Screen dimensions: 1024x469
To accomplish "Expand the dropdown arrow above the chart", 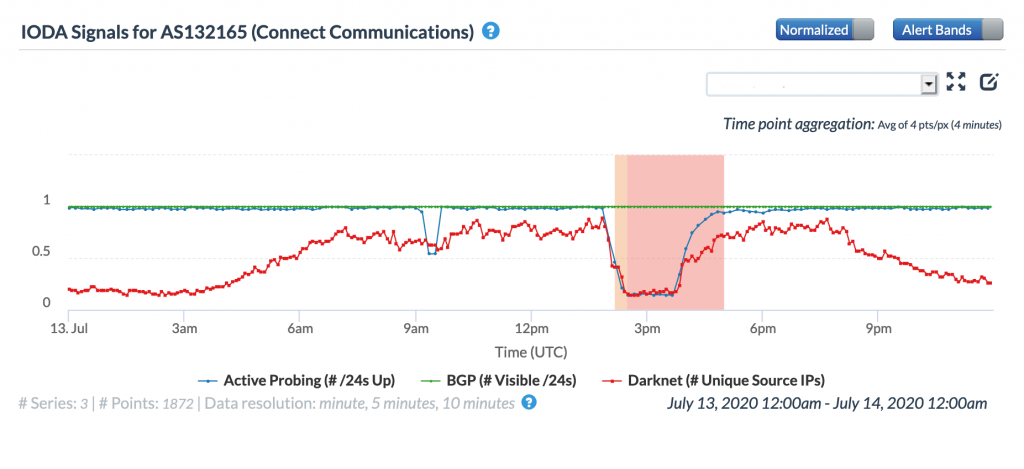I will [x=928, y=84].
